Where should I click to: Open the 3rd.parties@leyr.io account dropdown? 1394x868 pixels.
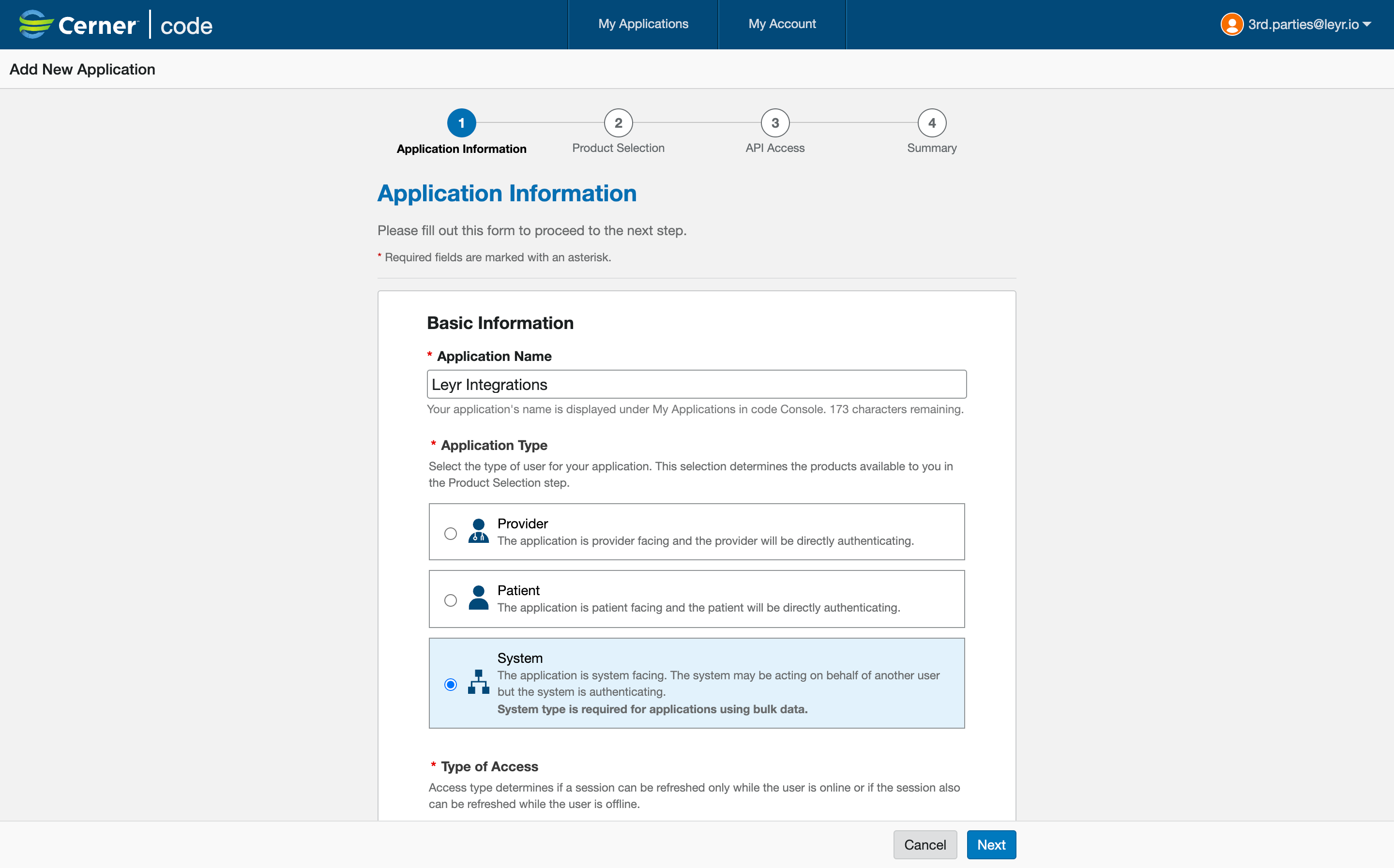pos(1296,24)
